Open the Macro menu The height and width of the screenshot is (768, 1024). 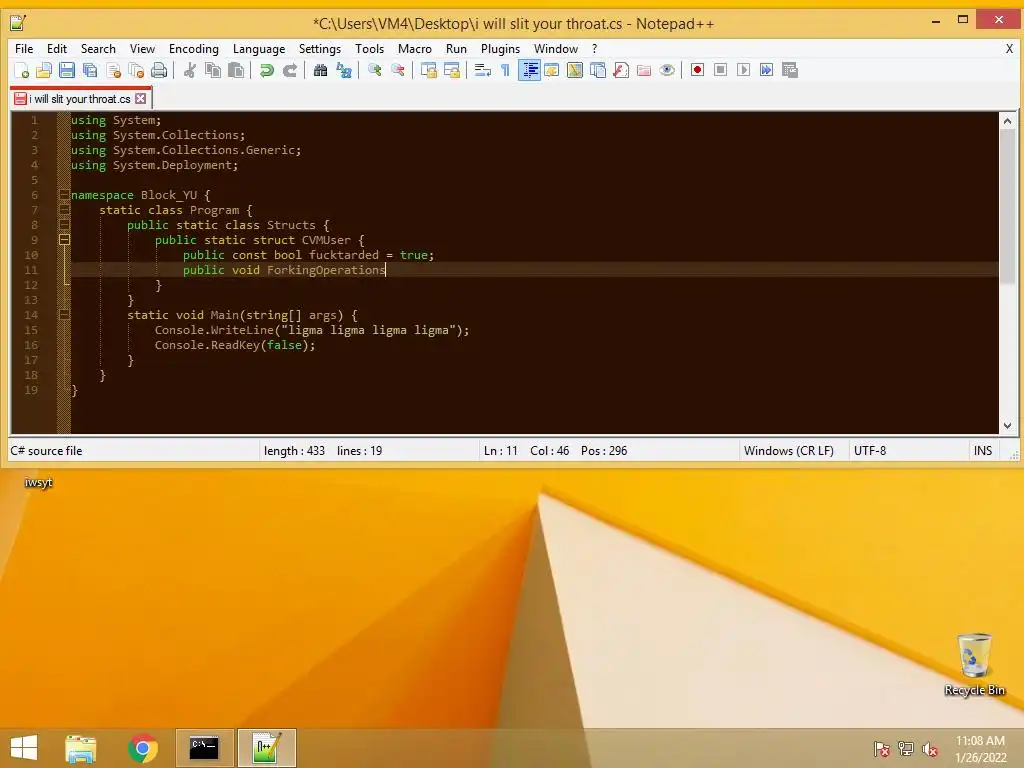415,49
